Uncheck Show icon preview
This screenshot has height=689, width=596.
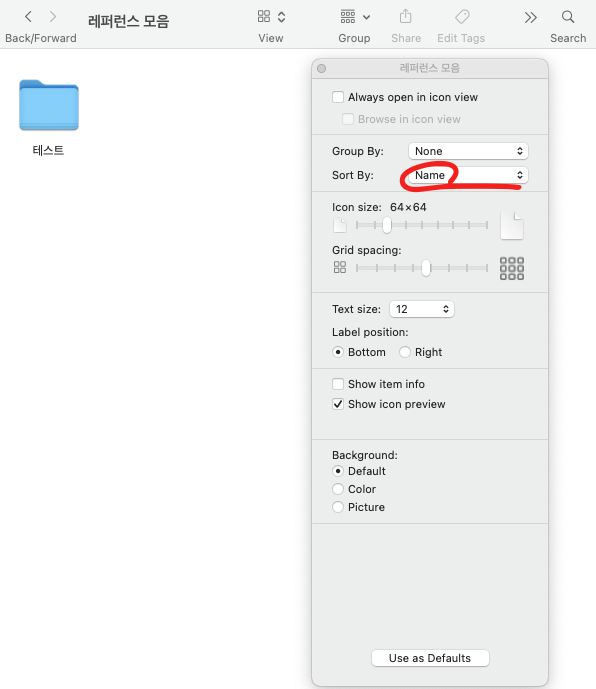click(x=338, y=404)
